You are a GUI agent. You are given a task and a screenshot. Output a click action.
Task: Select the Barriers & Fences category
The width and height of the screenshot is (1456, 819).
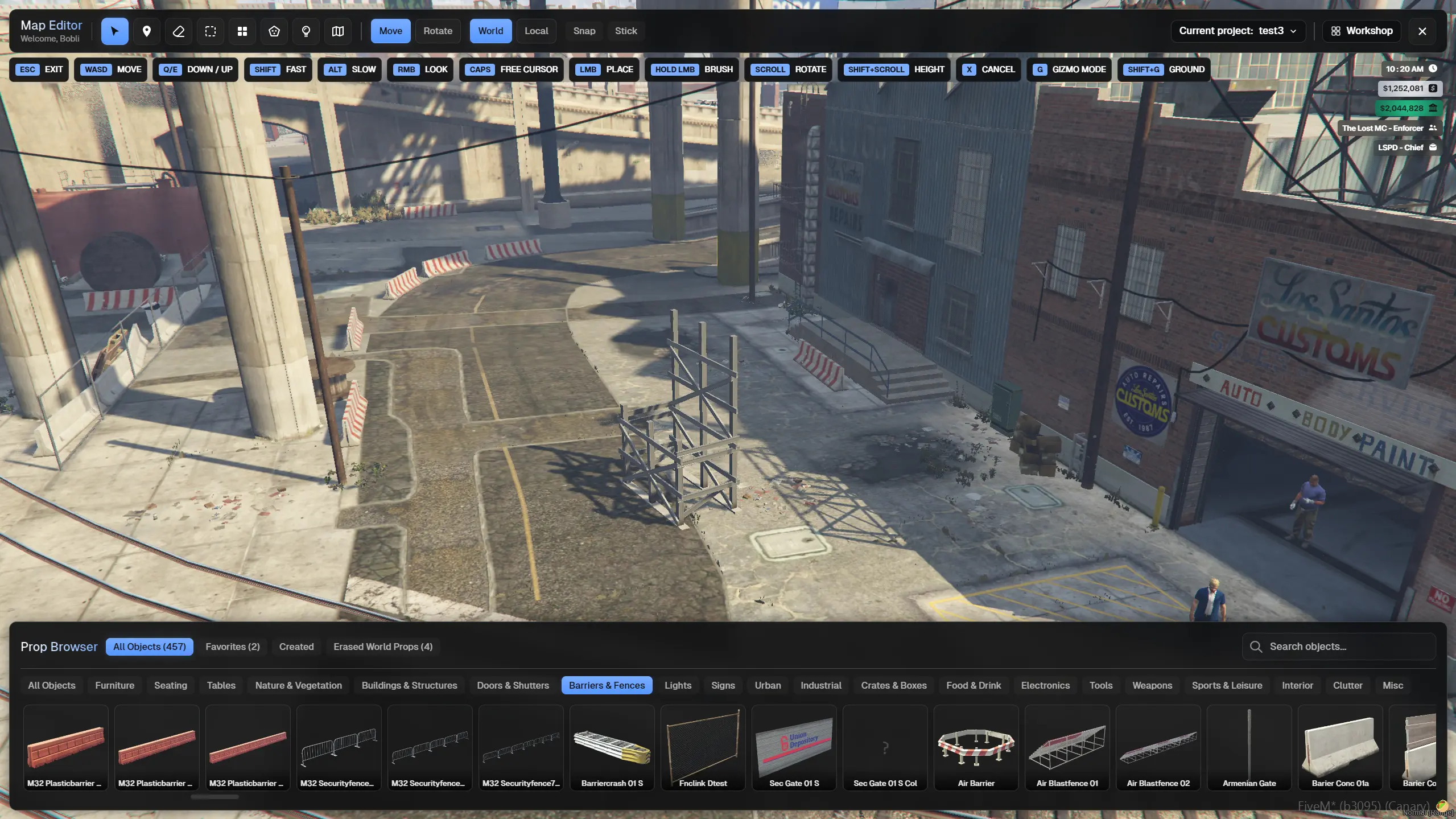click(607, 685)
